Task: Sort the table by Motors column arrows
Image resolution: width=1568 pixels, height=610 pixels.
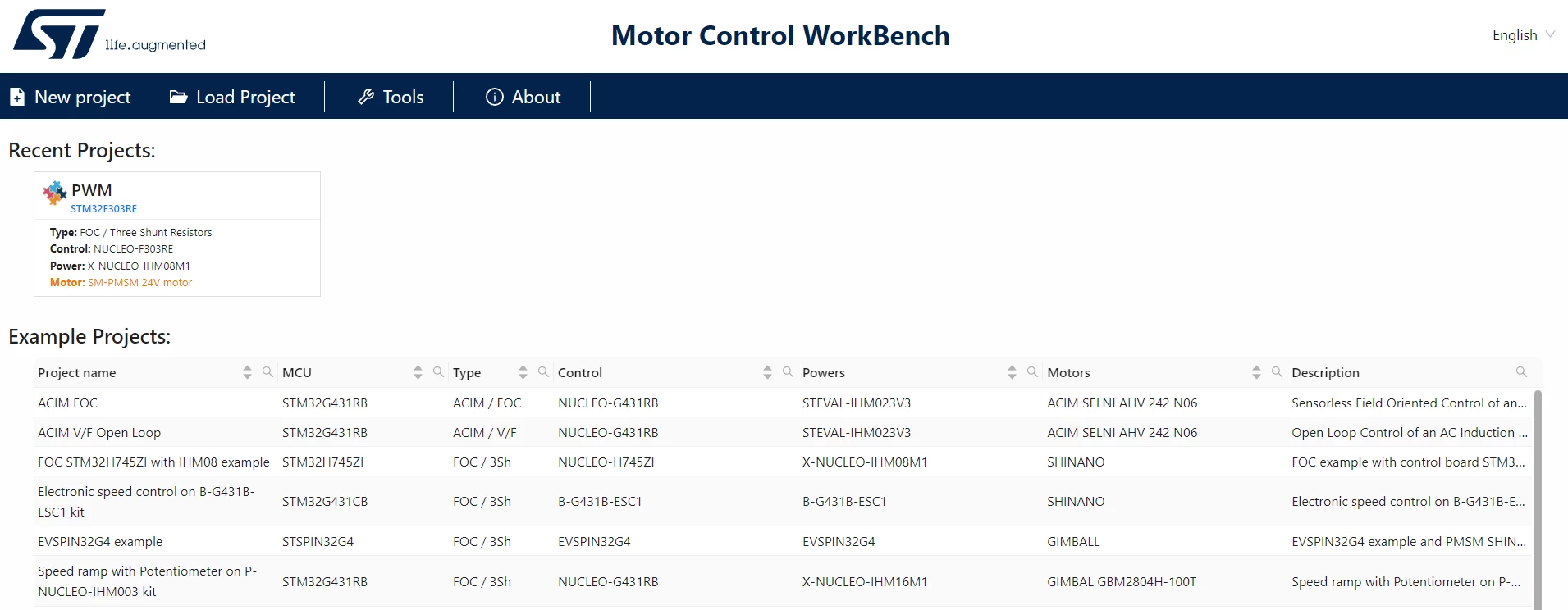Action: click(x=1256, y=372)
